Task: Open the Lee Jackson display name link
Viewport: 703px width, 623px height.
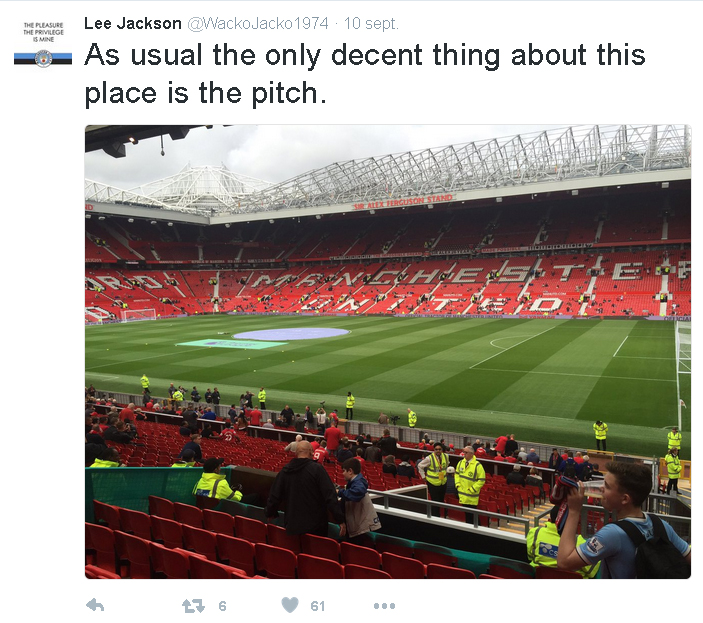Action: pos(133,23)
